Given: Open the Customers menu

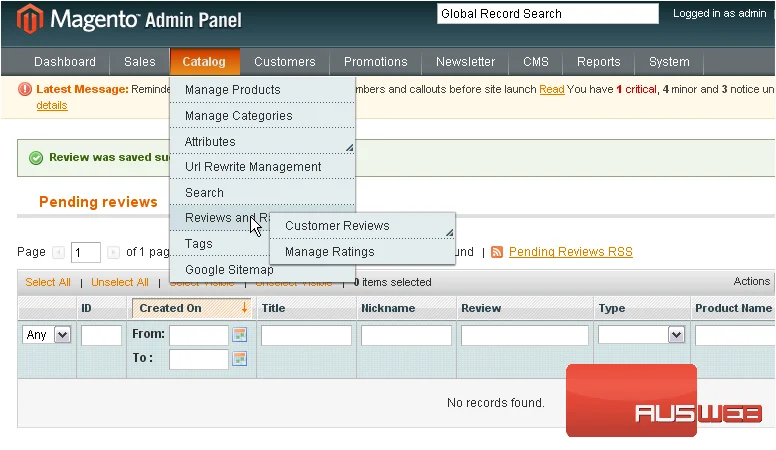Looking at the screenshot, I should point(285,62).
